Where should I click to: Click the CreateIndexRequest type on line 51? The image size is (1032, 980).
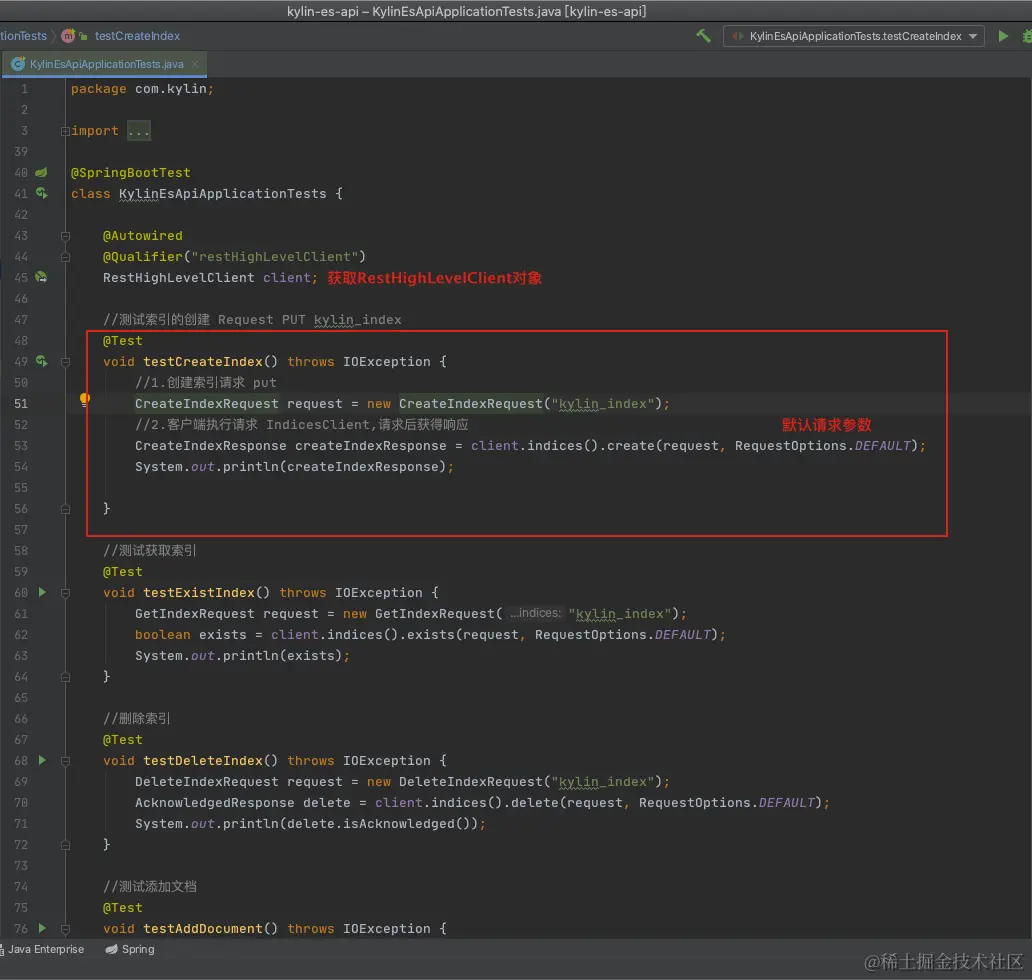coord(207,403)
